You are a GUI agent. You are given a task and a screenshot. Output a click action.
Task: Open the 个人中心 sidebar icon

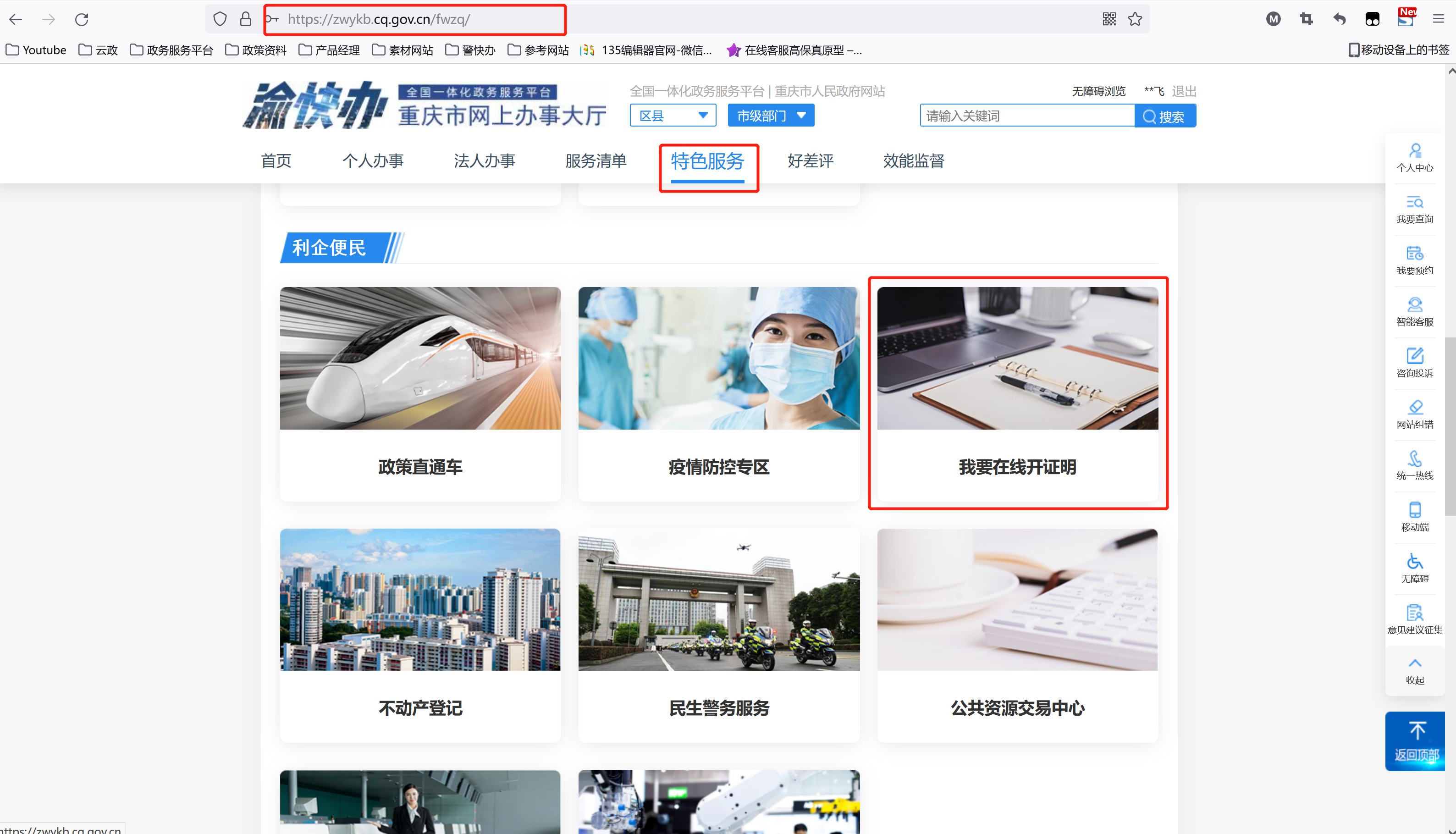click(1414, 151)
